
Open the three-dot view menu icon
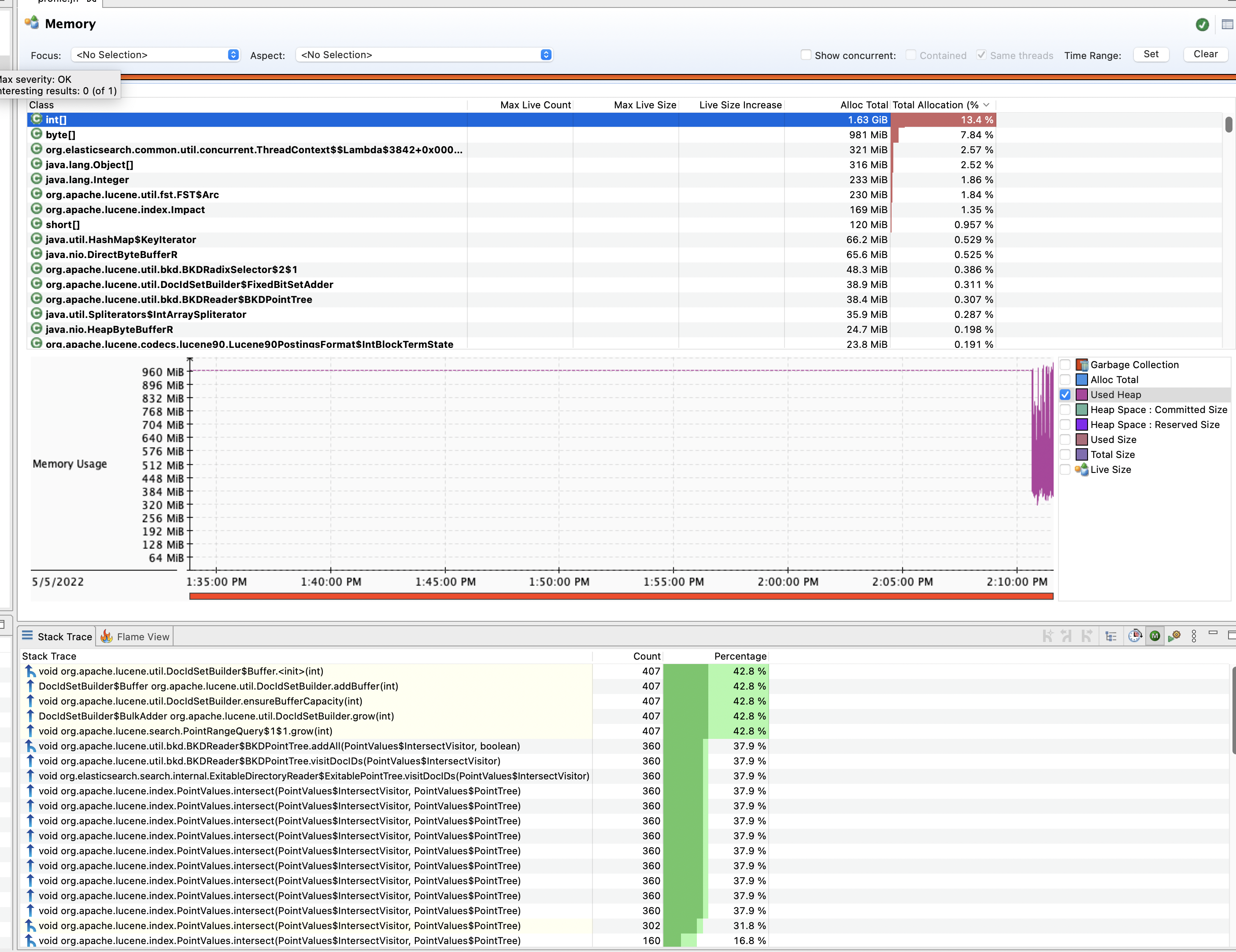pyautogui.click(x=1194, y=636)
